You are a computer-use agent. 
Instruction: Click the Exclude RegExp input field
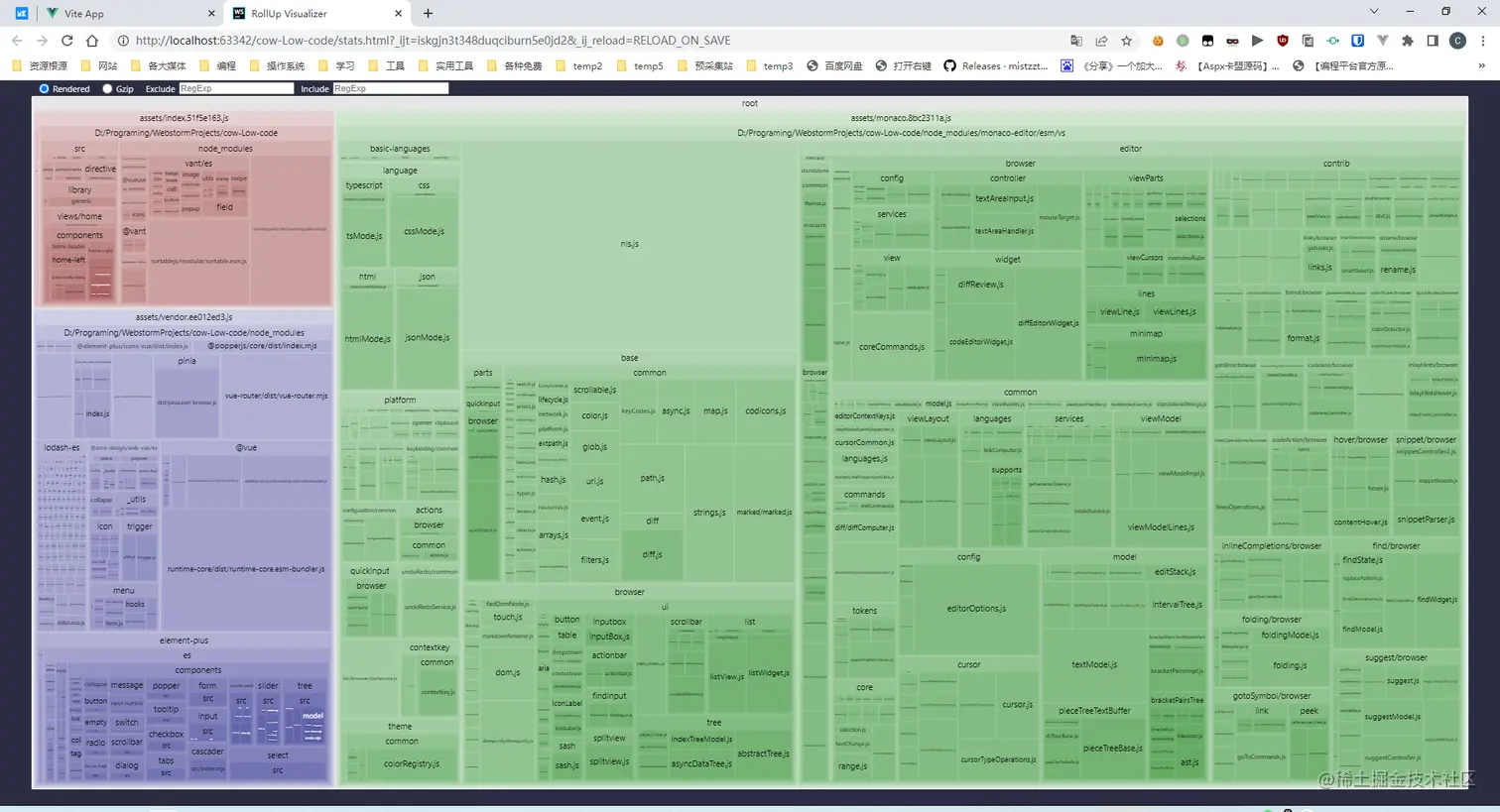[x=236, y=89]
